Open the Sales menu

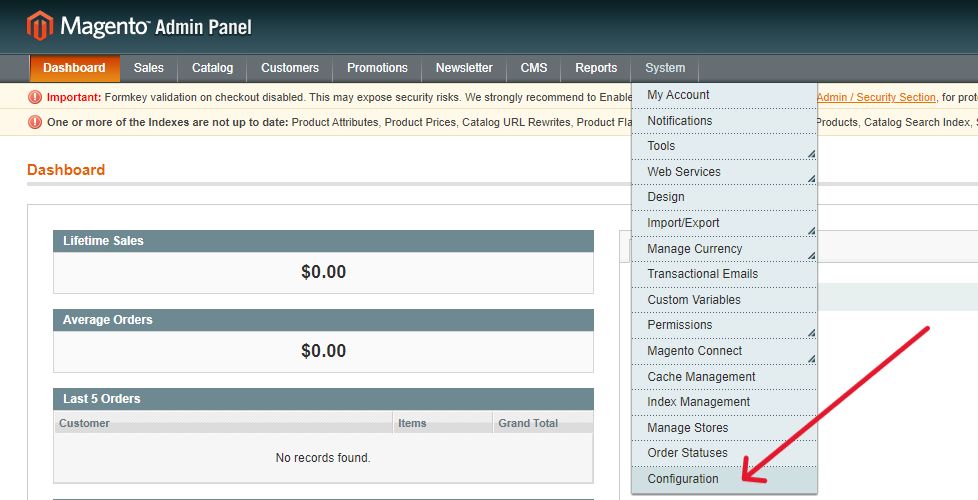pos(149,68)
